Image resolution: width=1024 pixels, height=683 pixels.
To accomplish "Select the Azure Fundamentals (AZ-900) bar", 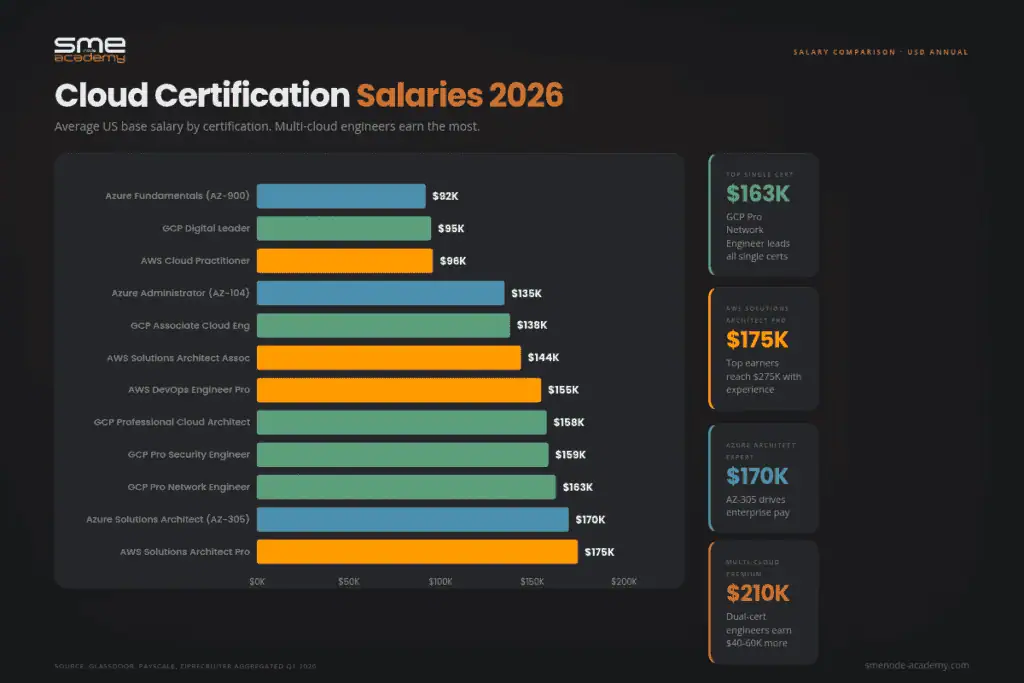I will tap(341, 196).
